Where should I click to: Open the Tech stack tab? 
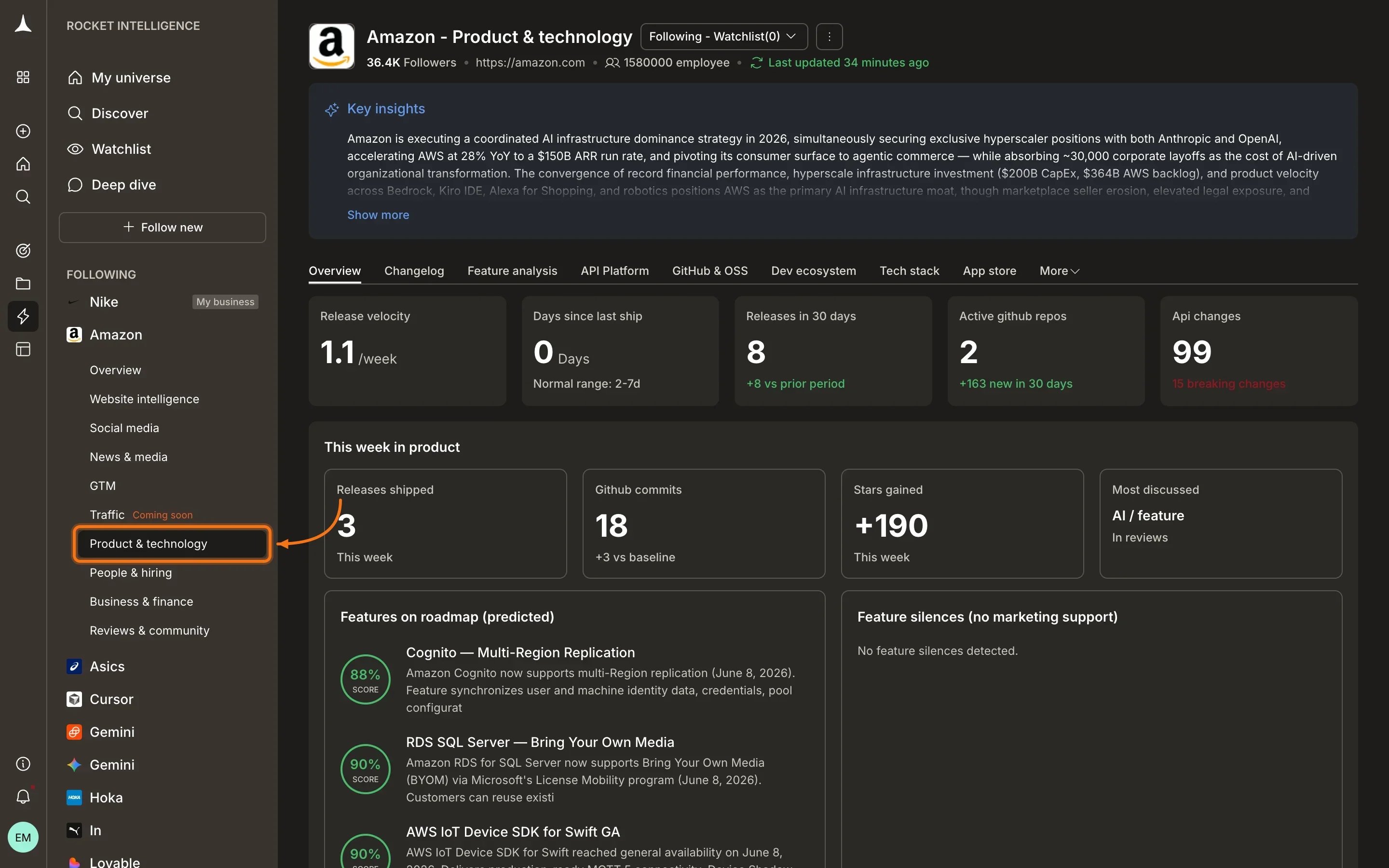pos(909,271)
